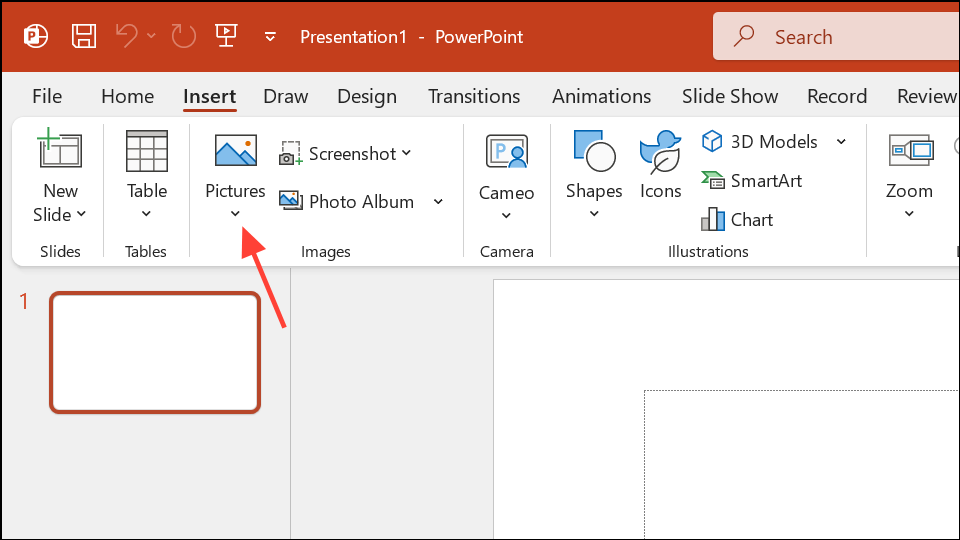Insert a Table using grid icon
960x540 pixels.
147,151
